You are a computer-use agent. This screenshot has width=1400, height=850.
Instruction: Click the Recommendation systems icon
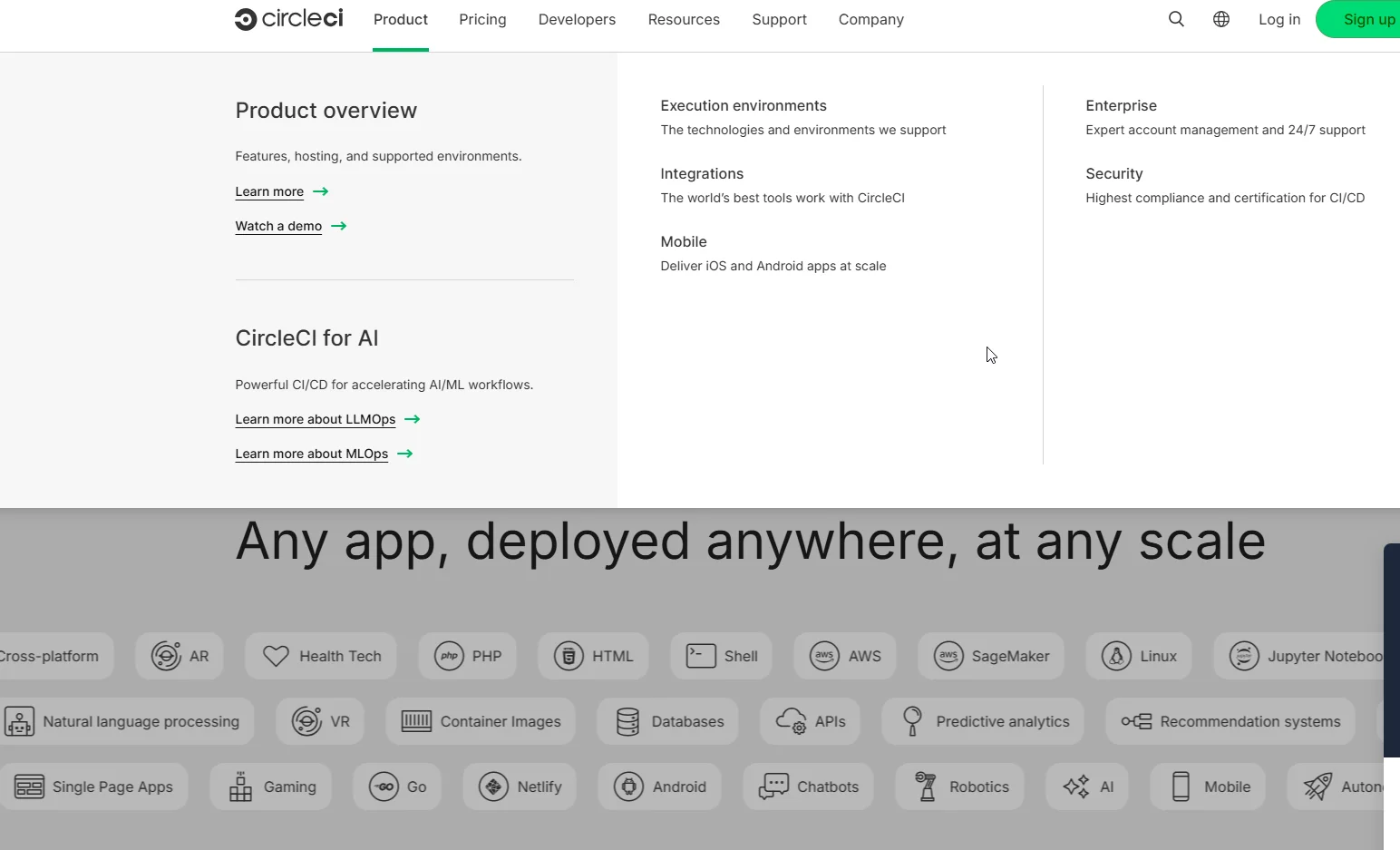coord(1136,721)
